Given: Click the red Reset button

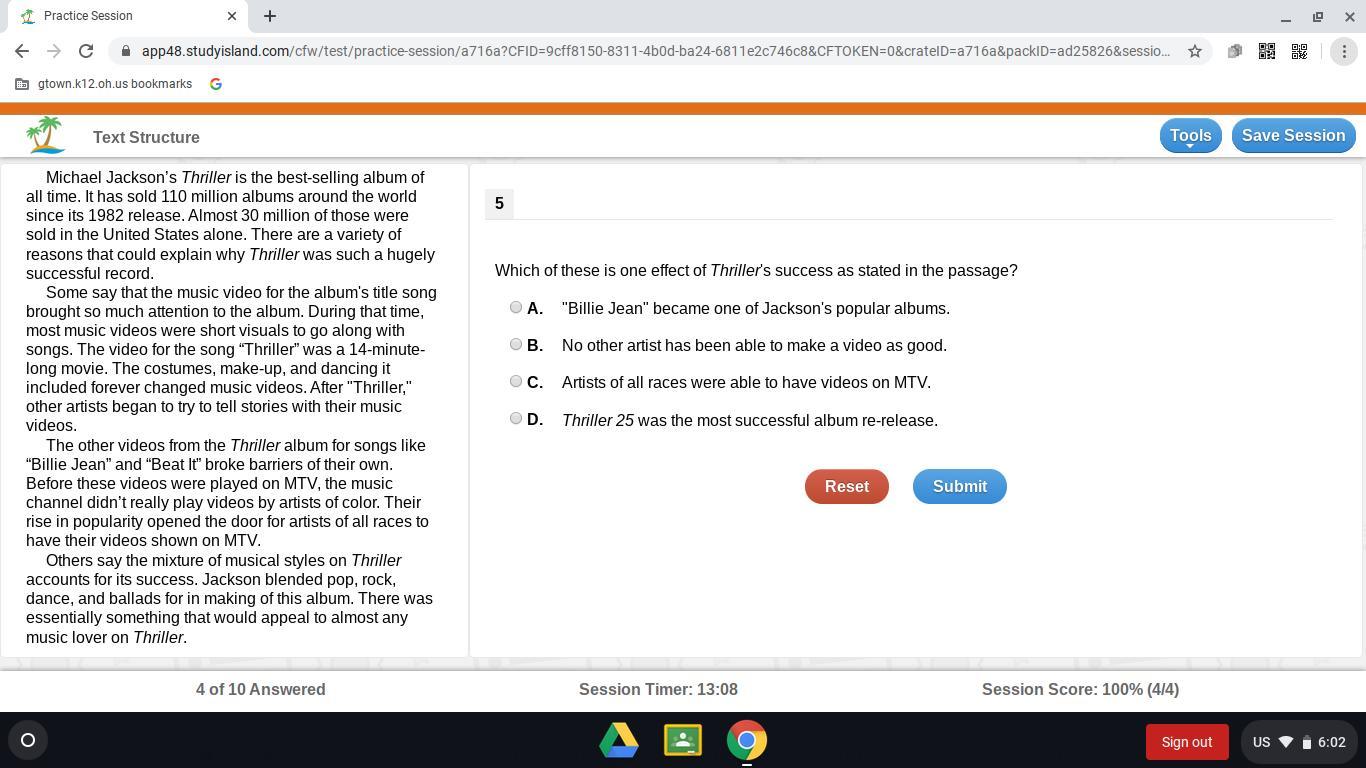Looking at the screenshot, I should (x=846, y=486).
